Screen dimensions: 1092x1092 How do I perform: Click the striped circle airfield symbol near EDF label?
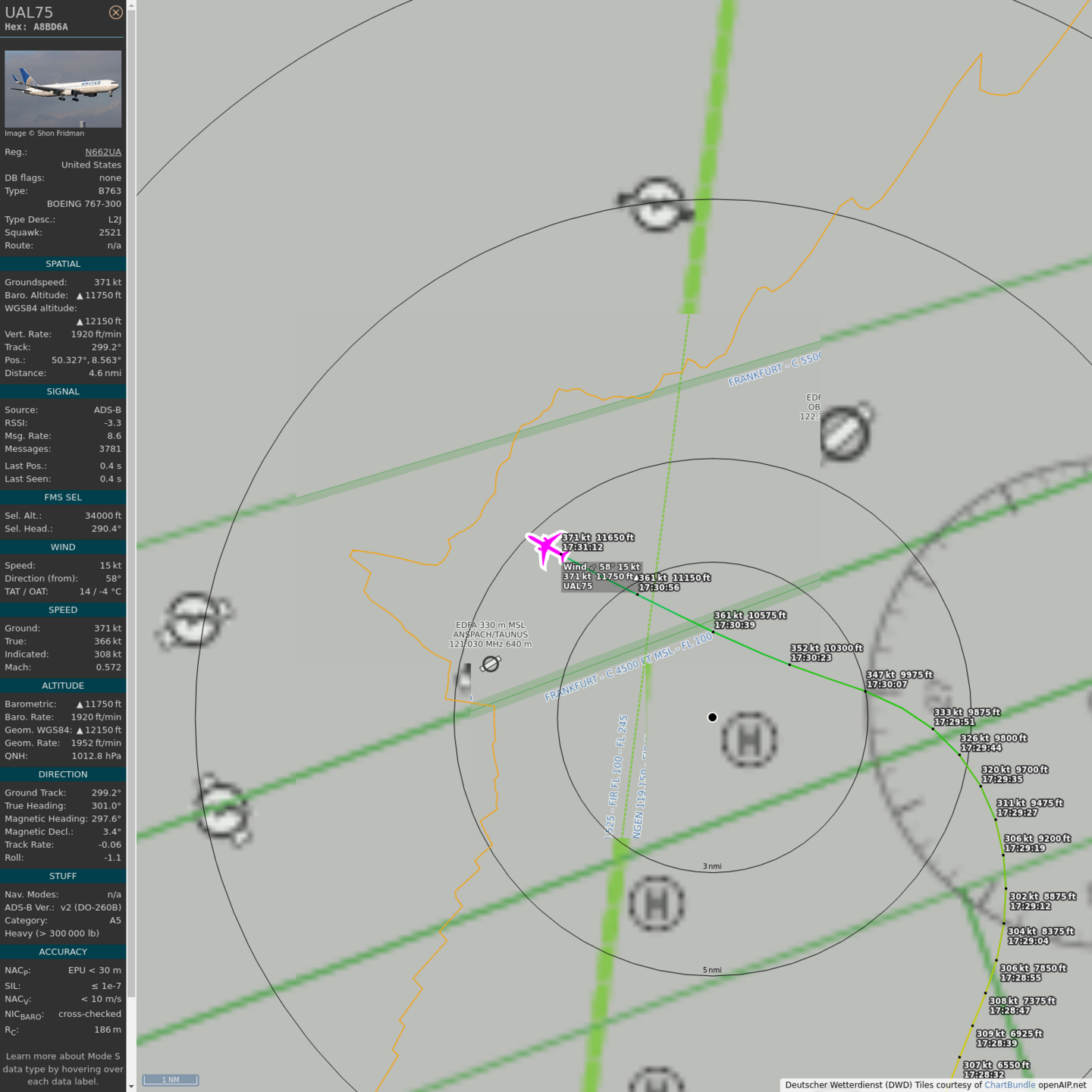845,433
